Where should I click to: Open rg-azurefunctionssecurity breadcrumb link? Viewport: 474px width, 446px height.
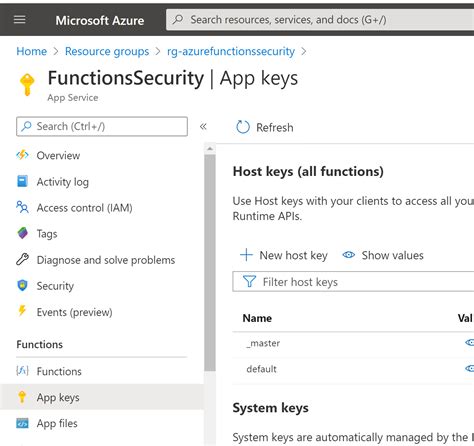coord(231,51)
